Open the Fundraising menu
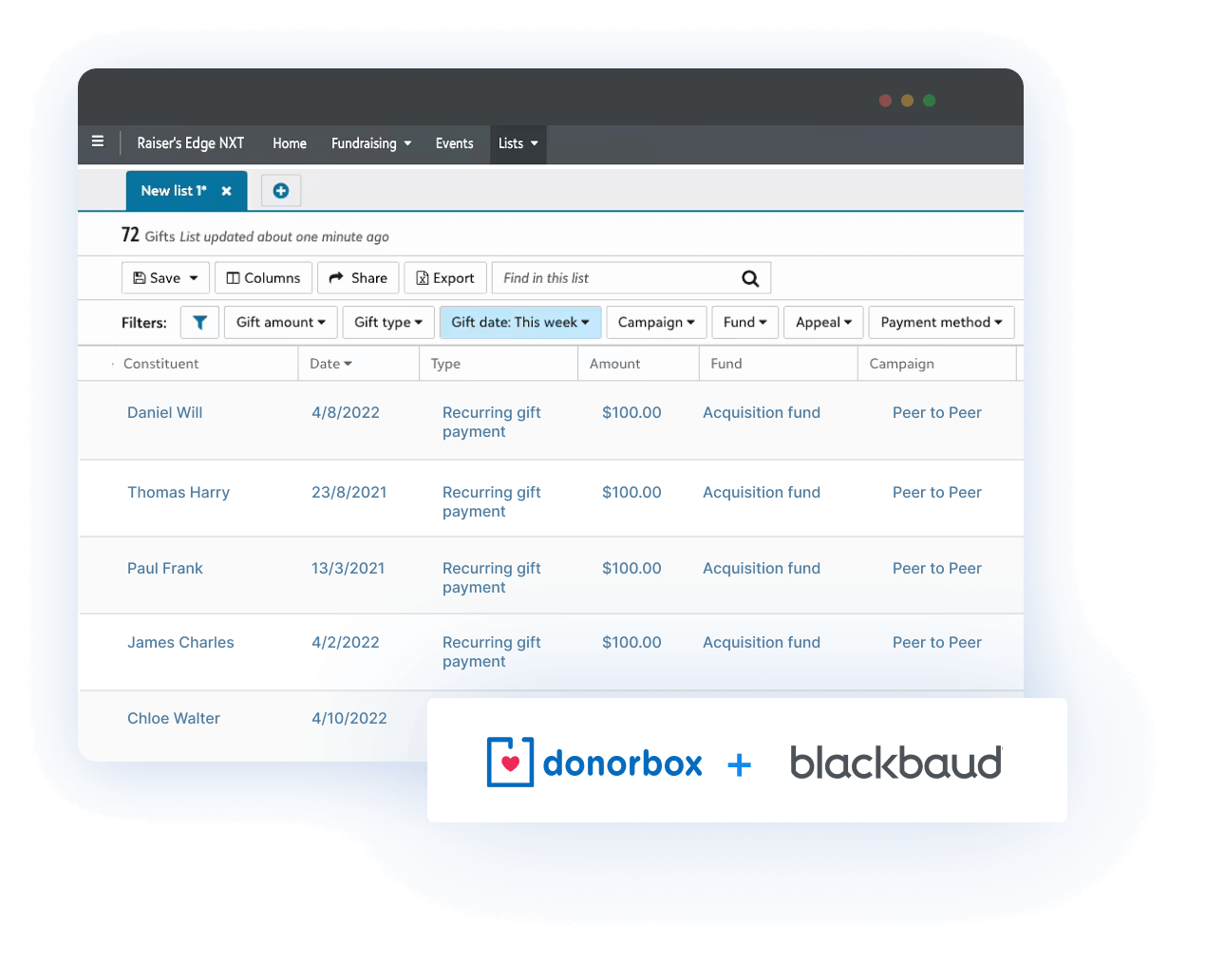The height and width of the screenshot is (980, 1225). (371, 143)
